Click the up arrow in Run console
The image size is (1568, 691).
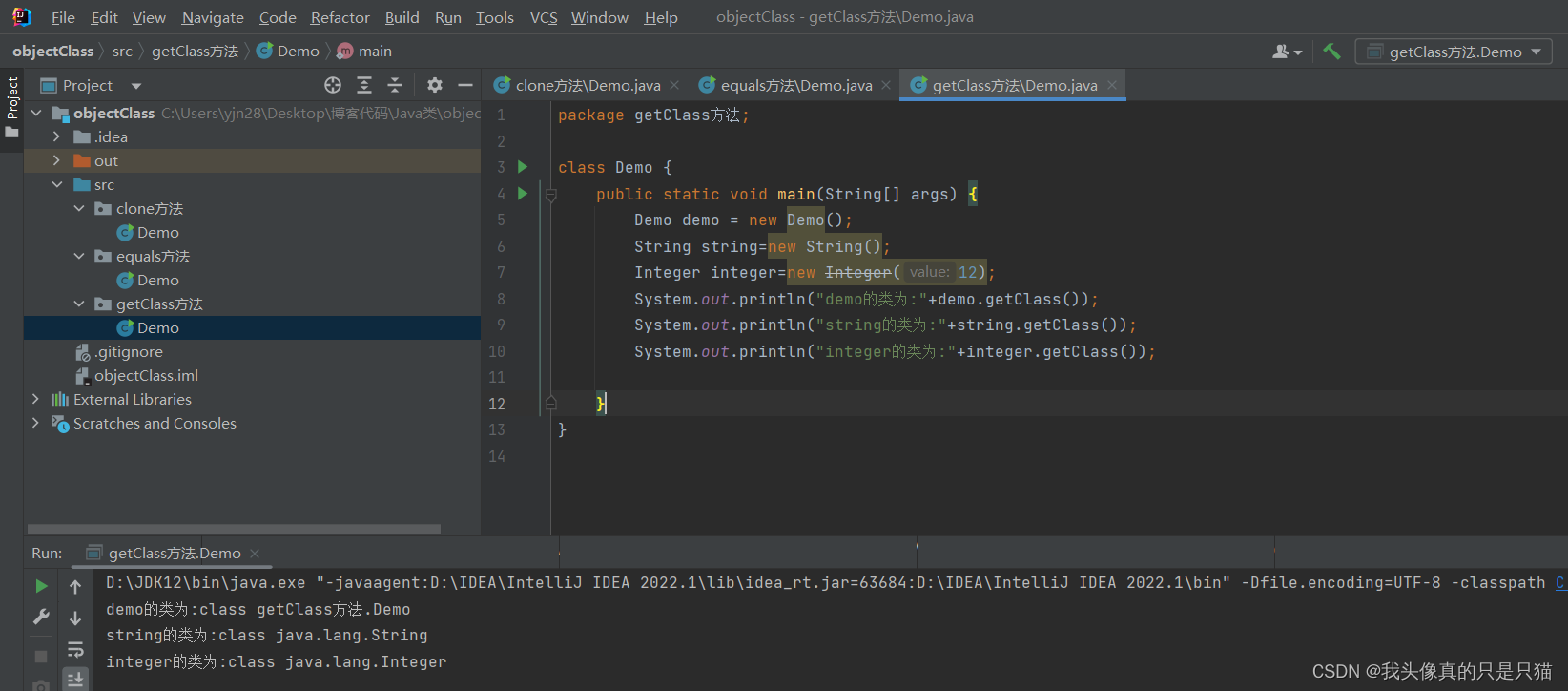pos(75,587)
